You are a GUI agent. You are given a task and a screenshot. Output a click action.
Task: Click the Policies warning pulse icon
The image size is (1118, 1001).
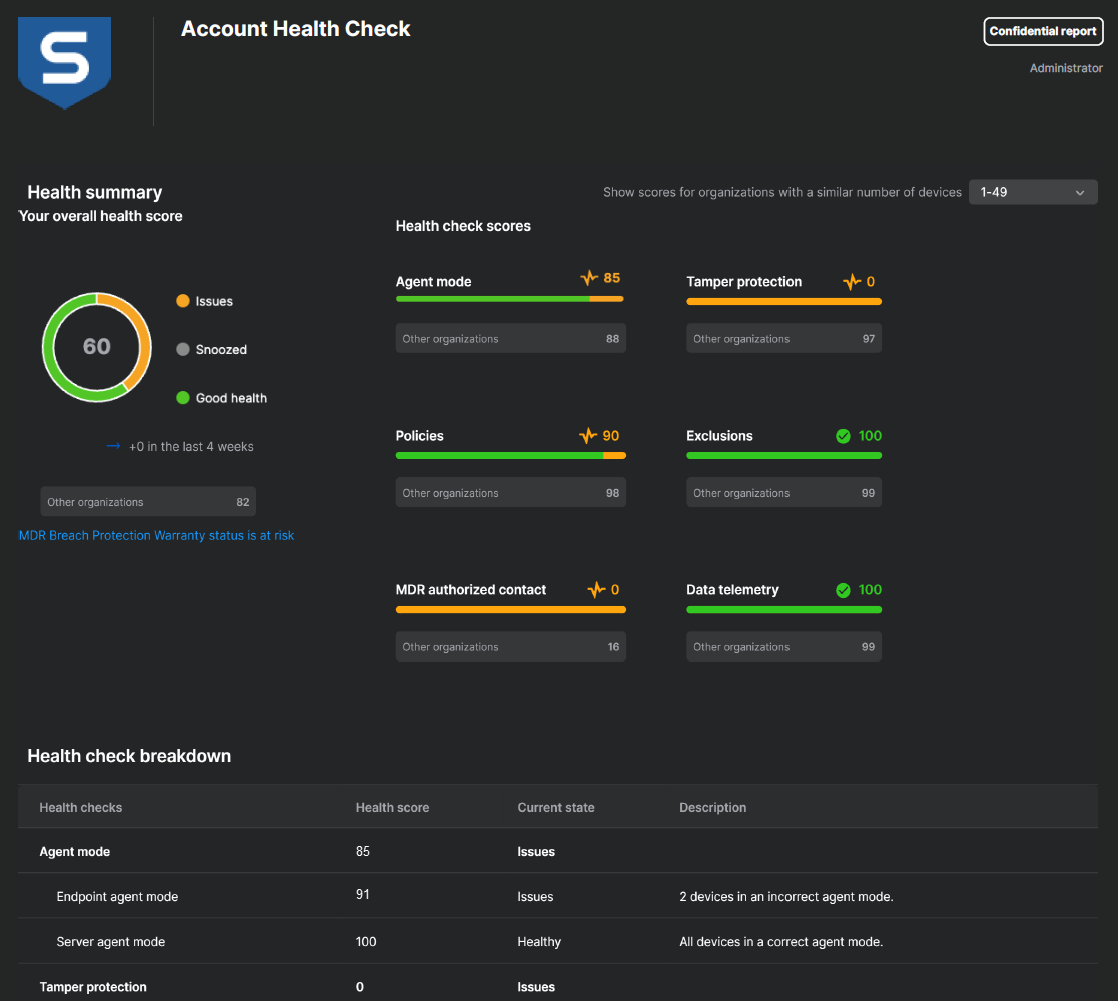(x=588, y=436)
